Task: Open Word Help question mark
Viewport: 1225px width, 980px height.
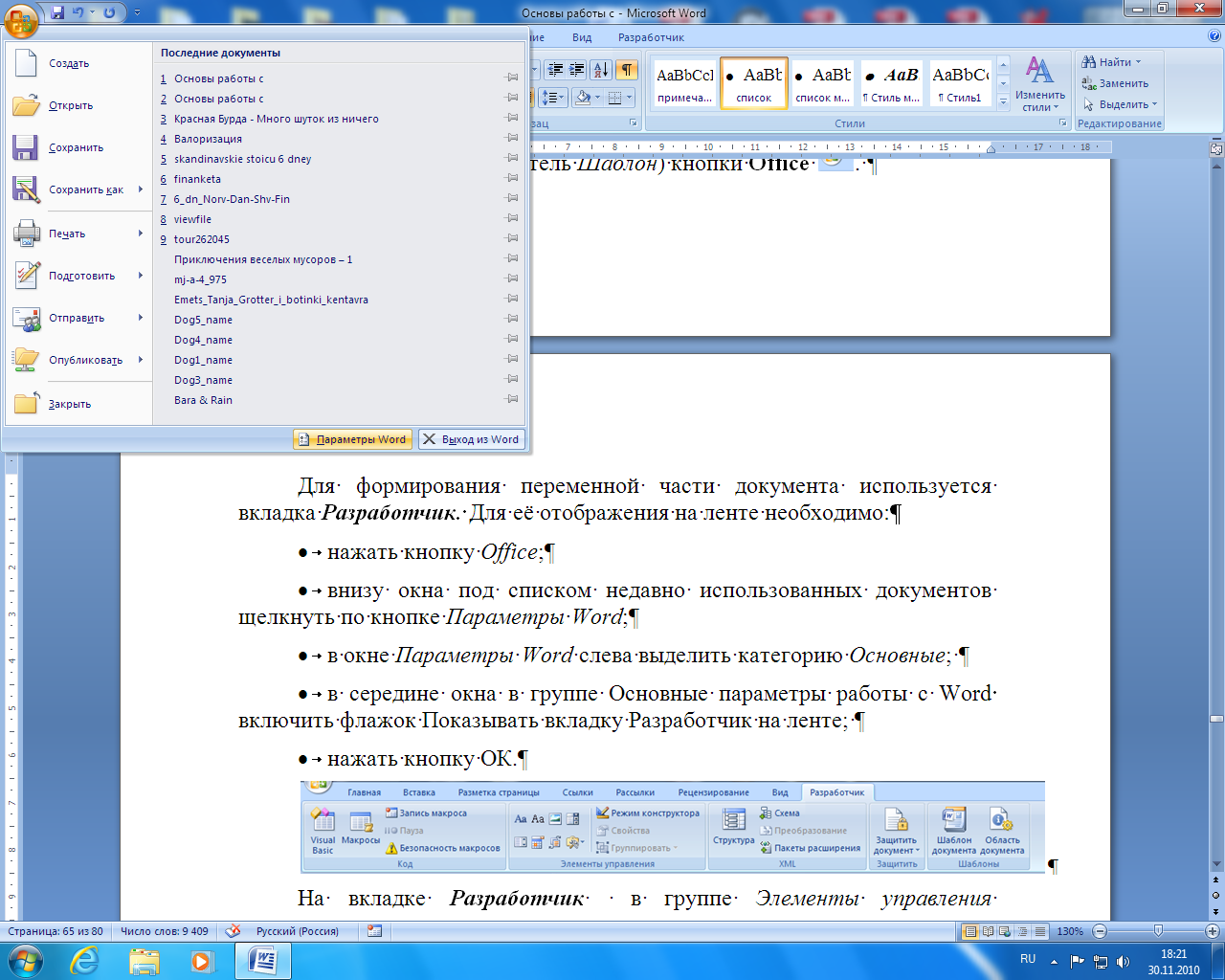Action: [x=1214, y=36]
